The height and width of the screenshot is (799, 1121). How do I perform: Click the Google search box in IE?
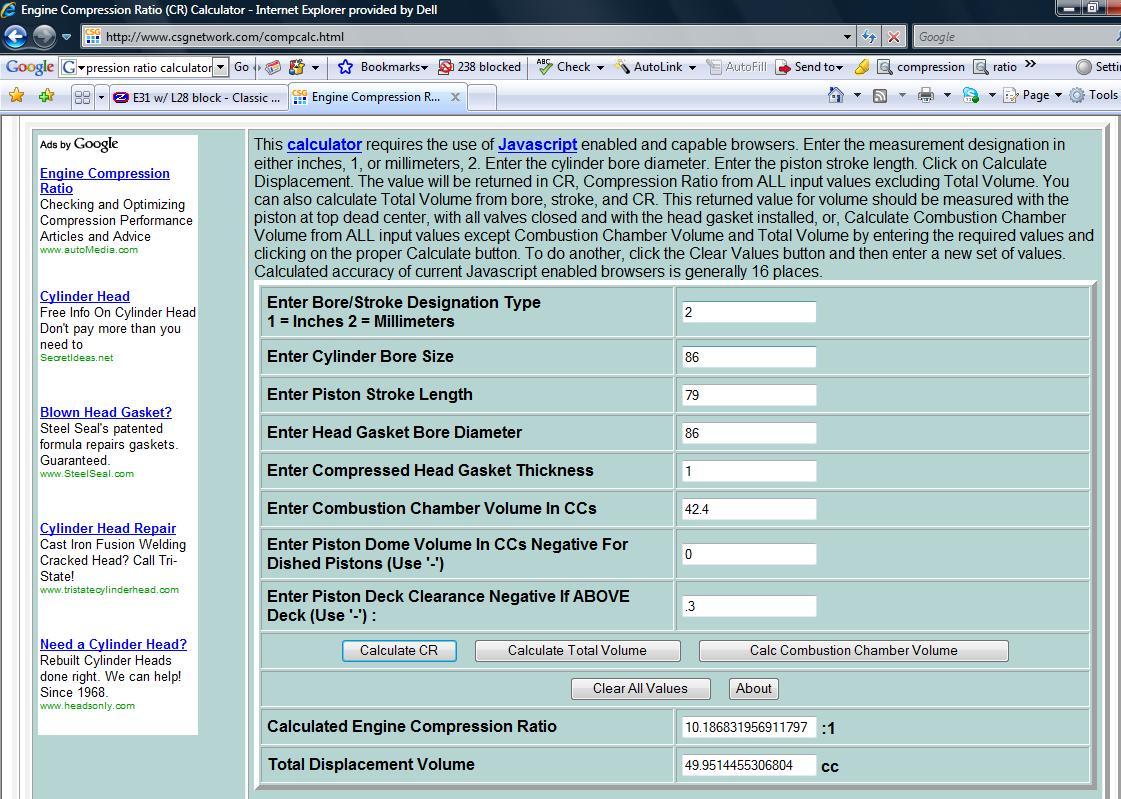tap(1014, 36)
